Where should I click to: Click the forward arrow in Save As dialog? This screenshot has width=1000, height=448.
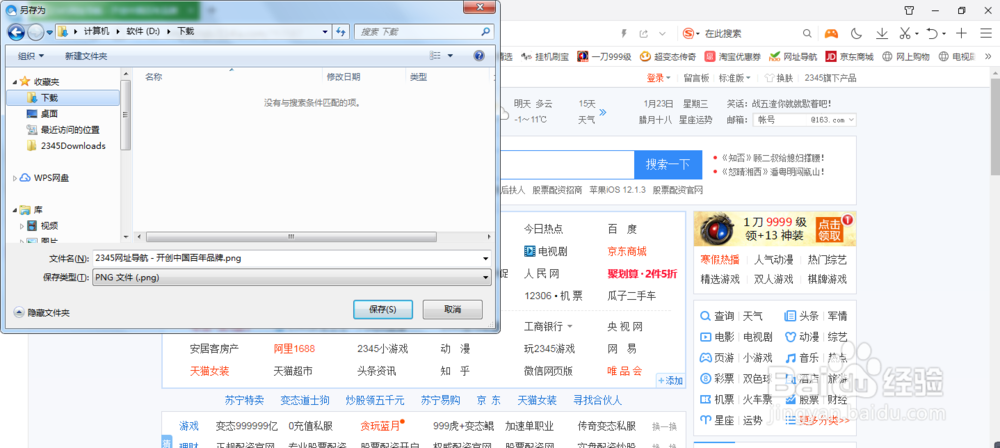click(36, 32)
